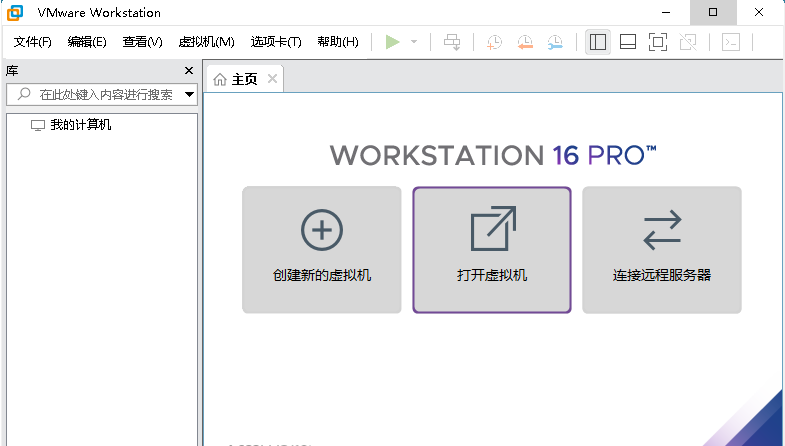The width and height of the screenshot is (785, 446).
Task: Open the power options dropdown arrow
Action: point(414,42)
